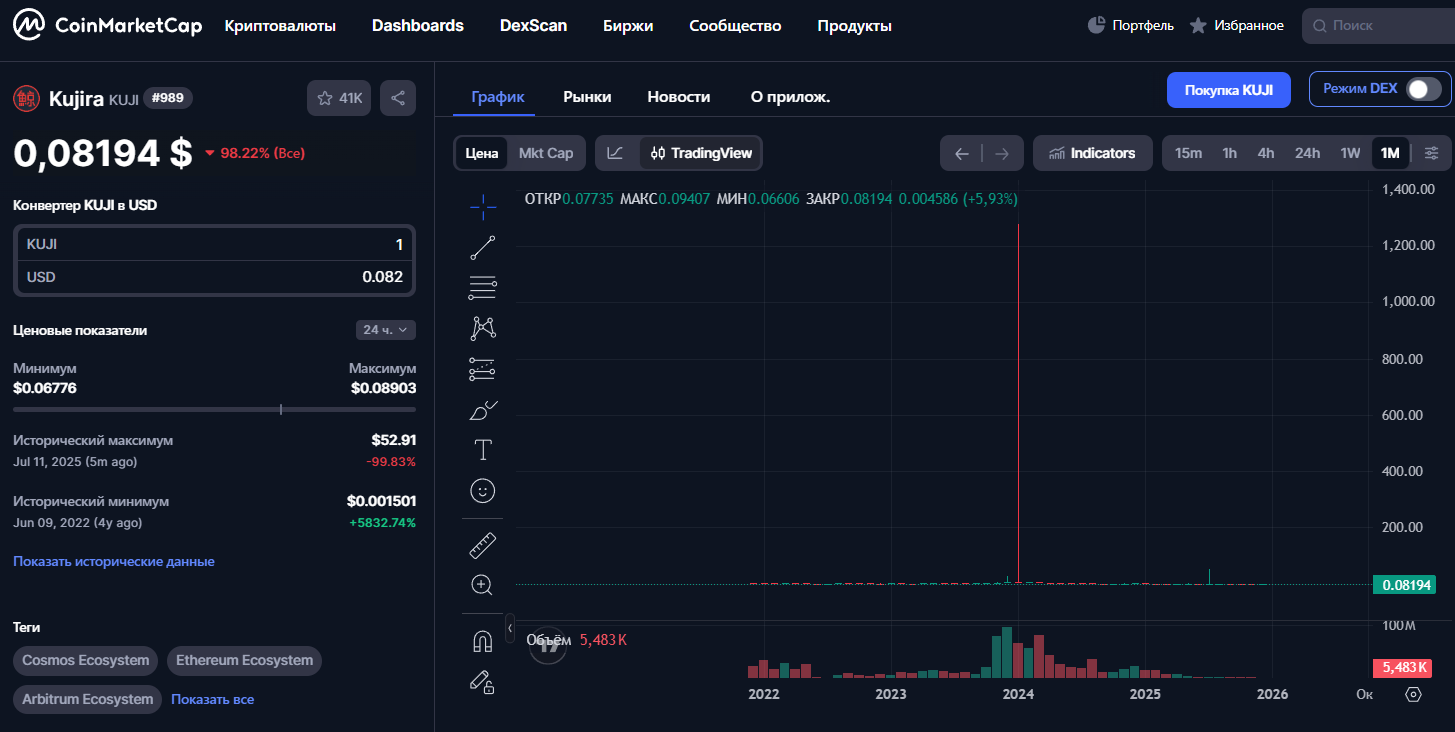The height and width of the screenshot is (732, 1455).
Task: Switch chart view to Mkt Cap
Action: pyautogui.click(x=546, y=154)
